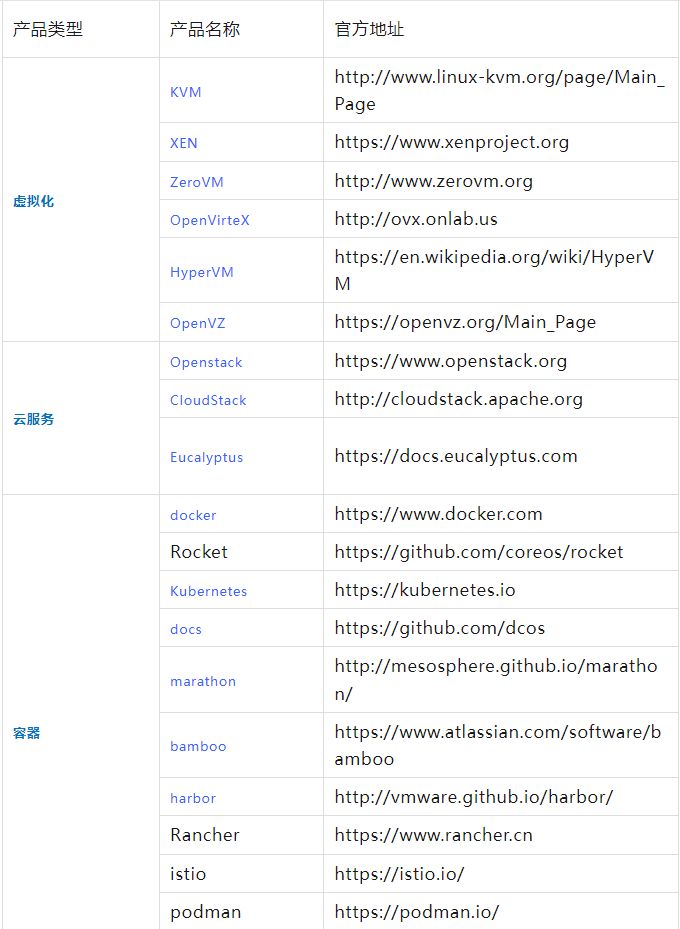Select the github.com/coreos/rocket URL
680x929 pixels.
pos(479,552)
